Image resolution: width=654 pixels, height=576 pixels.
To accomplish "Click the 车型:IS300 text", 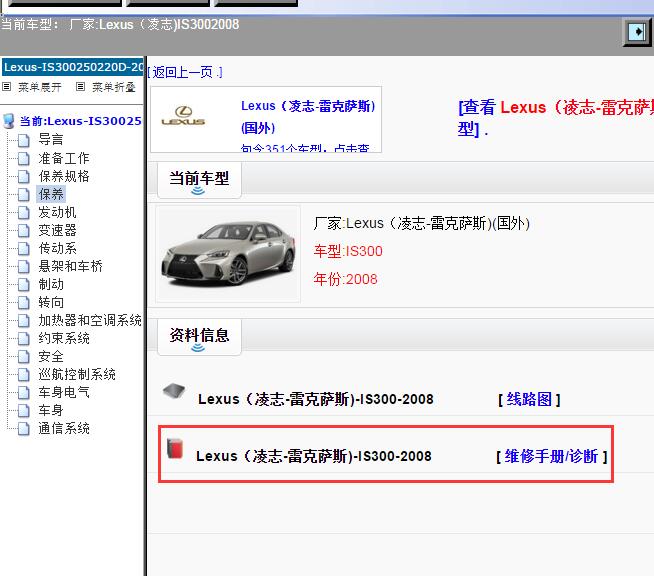I will tap(348, 251).
